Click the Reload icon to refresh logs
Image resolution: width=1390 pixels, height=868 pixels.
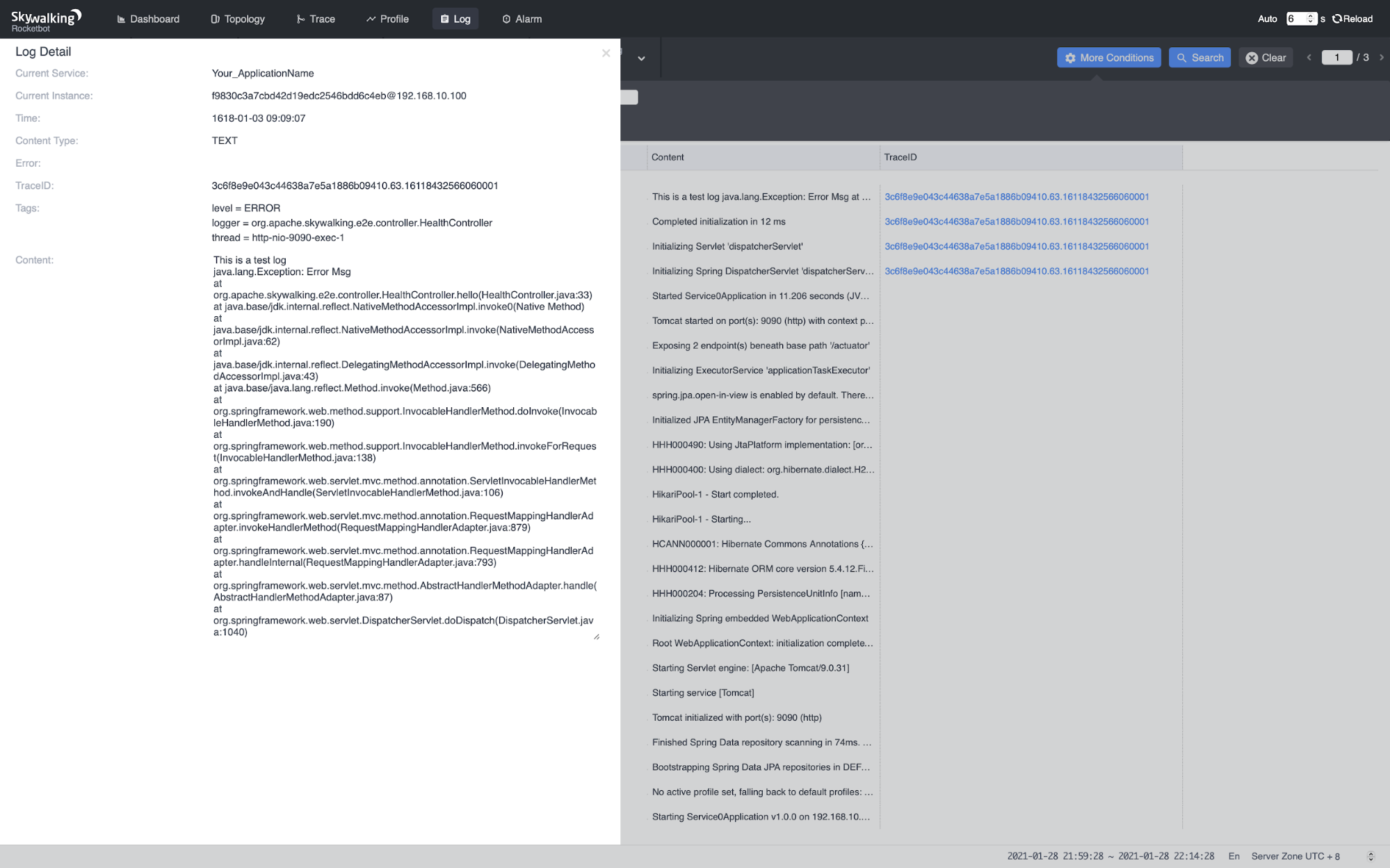[1337, 18]
